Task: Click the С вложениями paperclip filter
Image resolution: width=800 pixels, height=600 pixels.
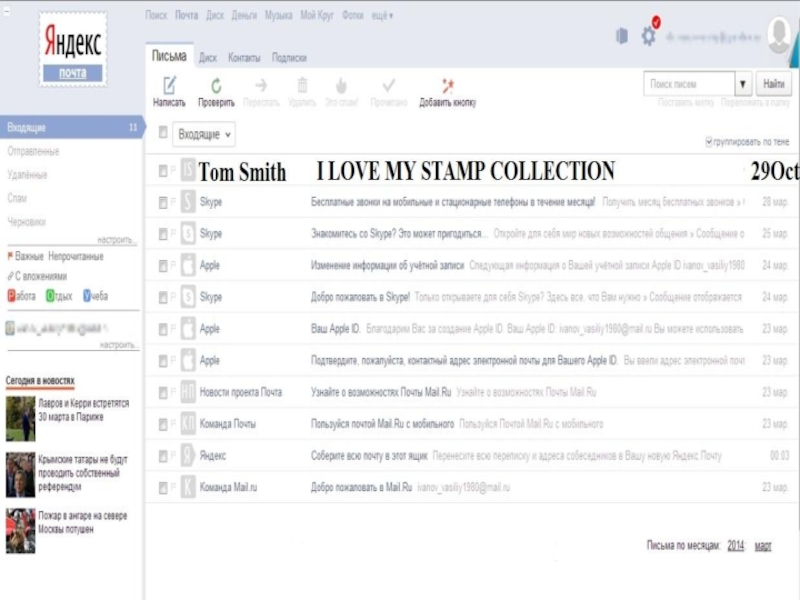Action: (37, 277)
